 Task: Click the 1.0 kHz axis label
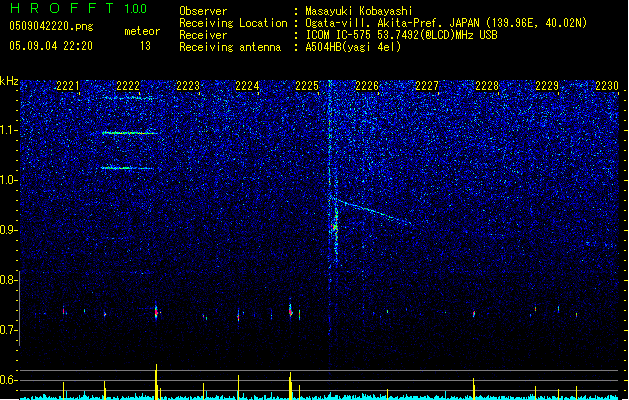coord(9,180)
